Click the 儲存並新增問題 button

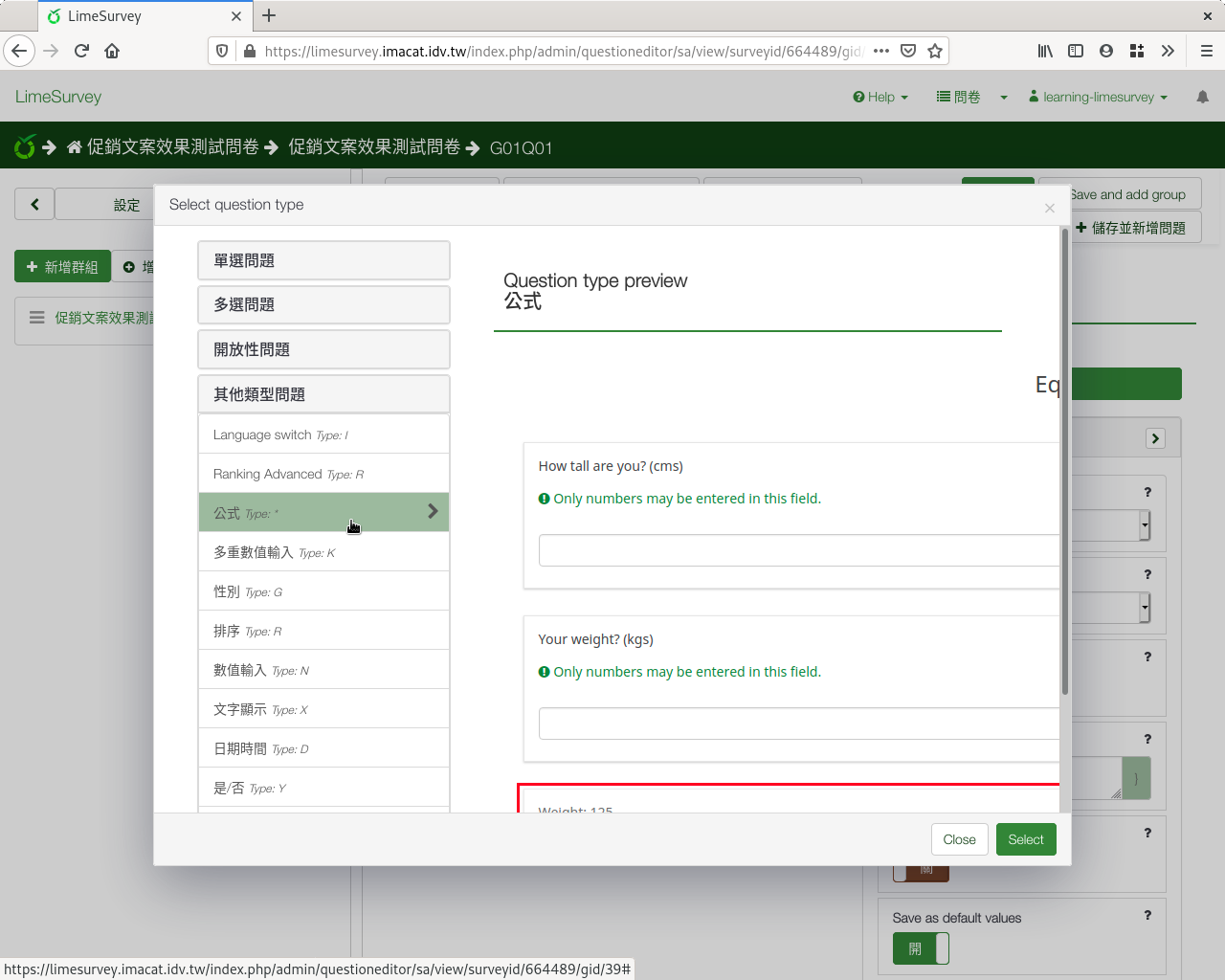pyautogui.click(x=1131, y=228)
